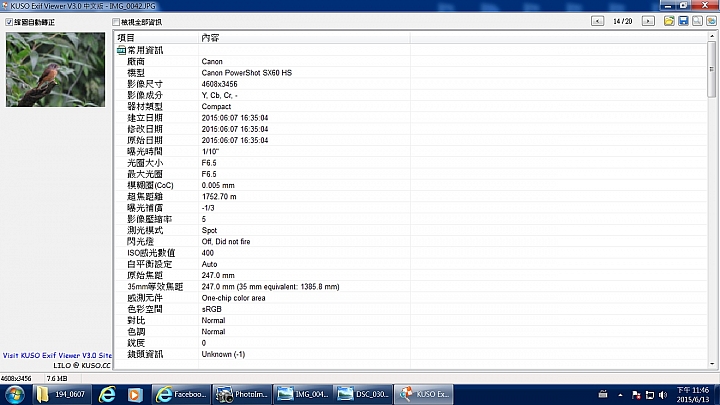This screenshot has width=720, height=405.
Task: Select the 光圈大小 row
Action: coord(410,163)
